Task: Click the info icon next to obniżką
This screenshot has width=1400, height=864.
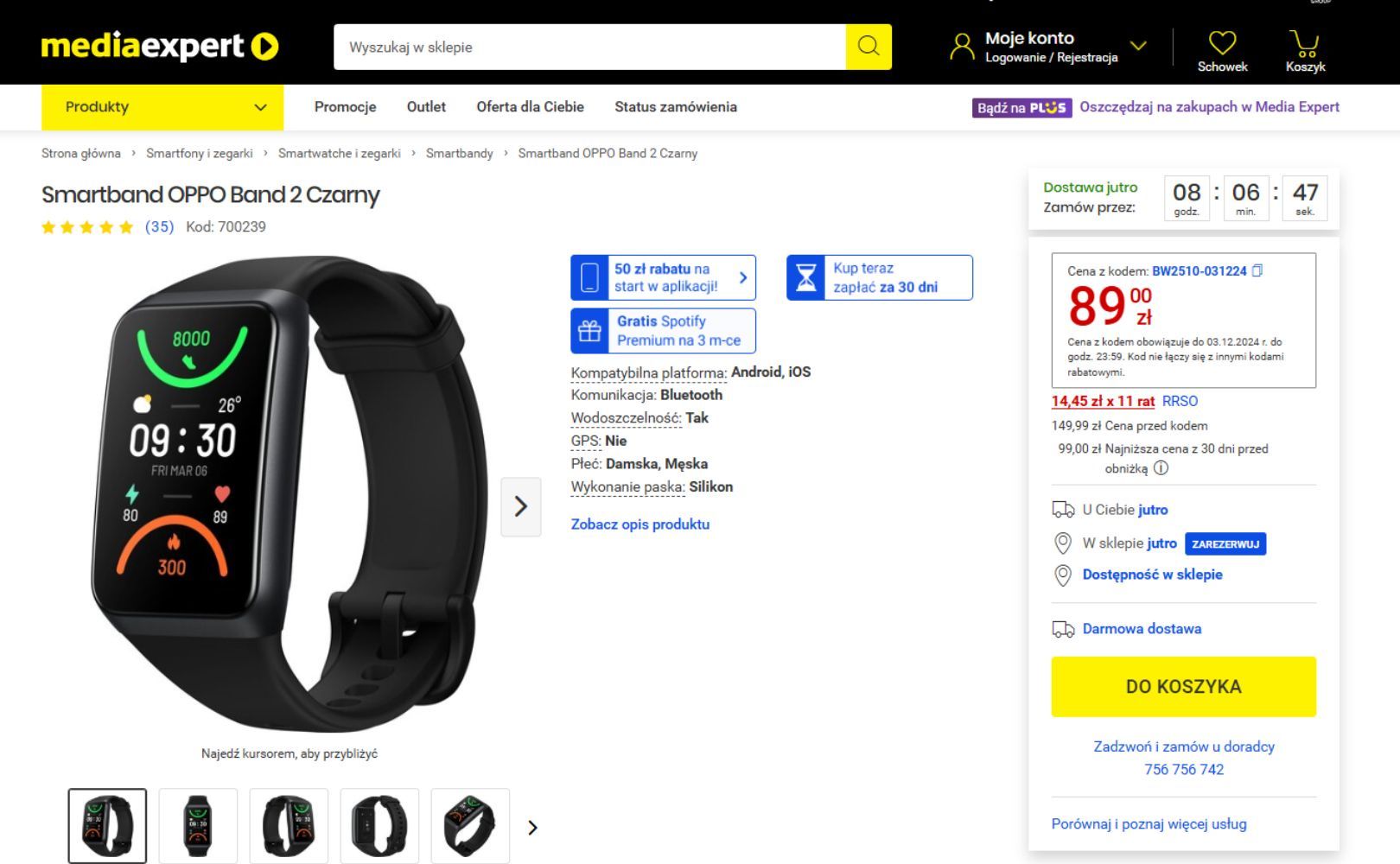Action: (x=1161, y=468)
